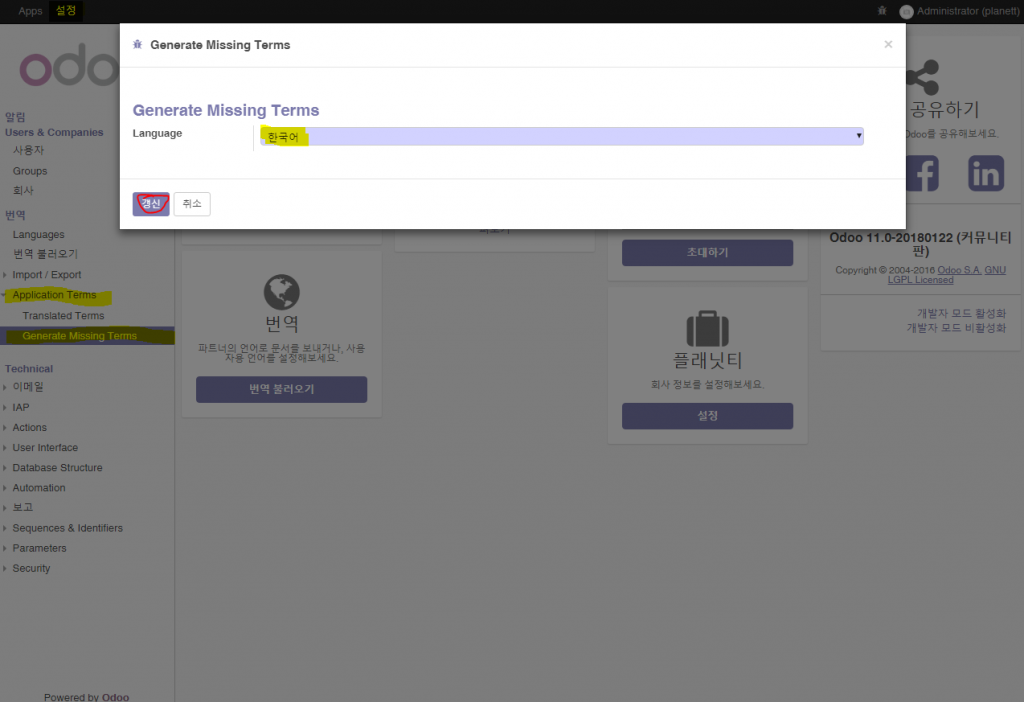Click the bug icon beside dialog title
The width and height of the screenshot is (1024, 702).
[138, 44]
